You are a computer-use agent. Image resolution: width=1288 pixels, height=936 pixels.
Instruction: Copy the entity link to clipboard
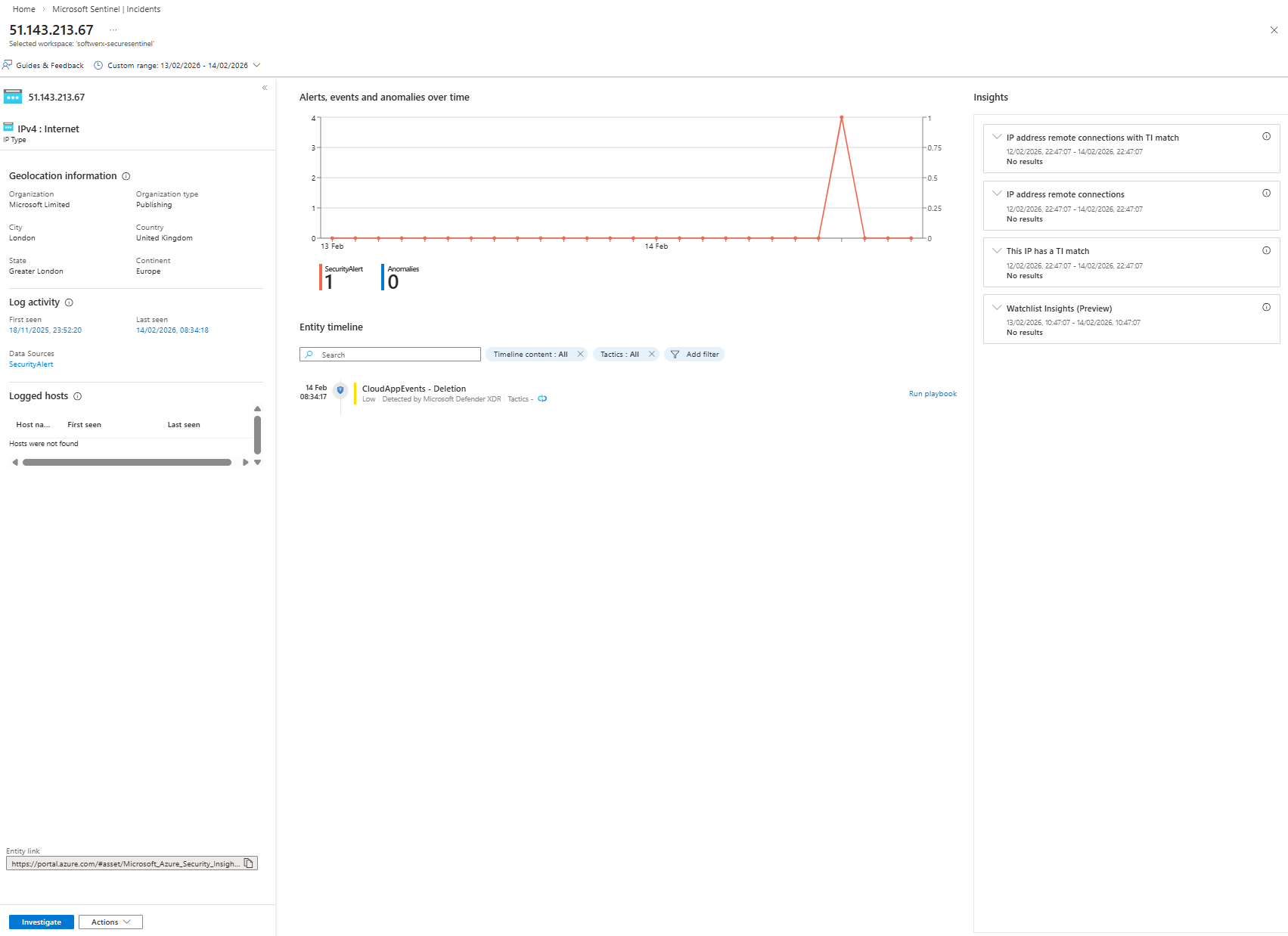coord(249,863)
